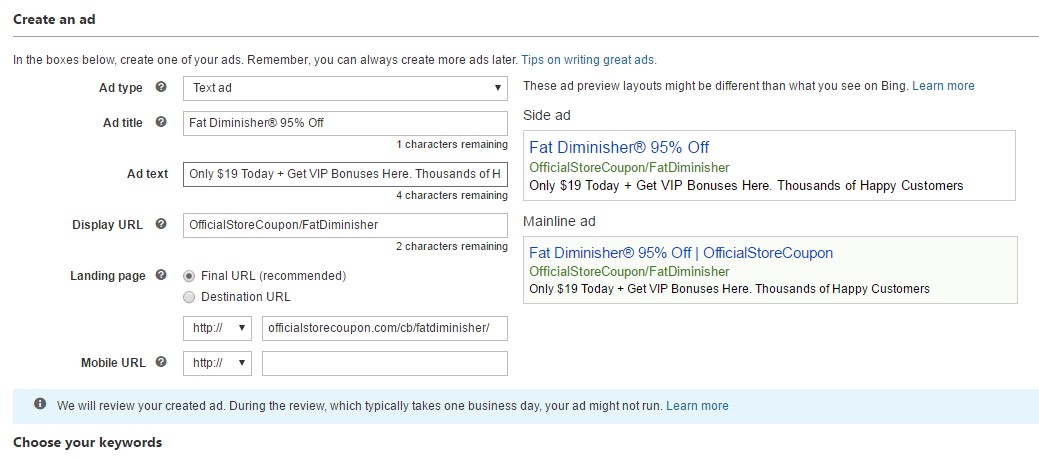
Task: Click Learn more link beside ad preview note
Action: coord(944,86)
